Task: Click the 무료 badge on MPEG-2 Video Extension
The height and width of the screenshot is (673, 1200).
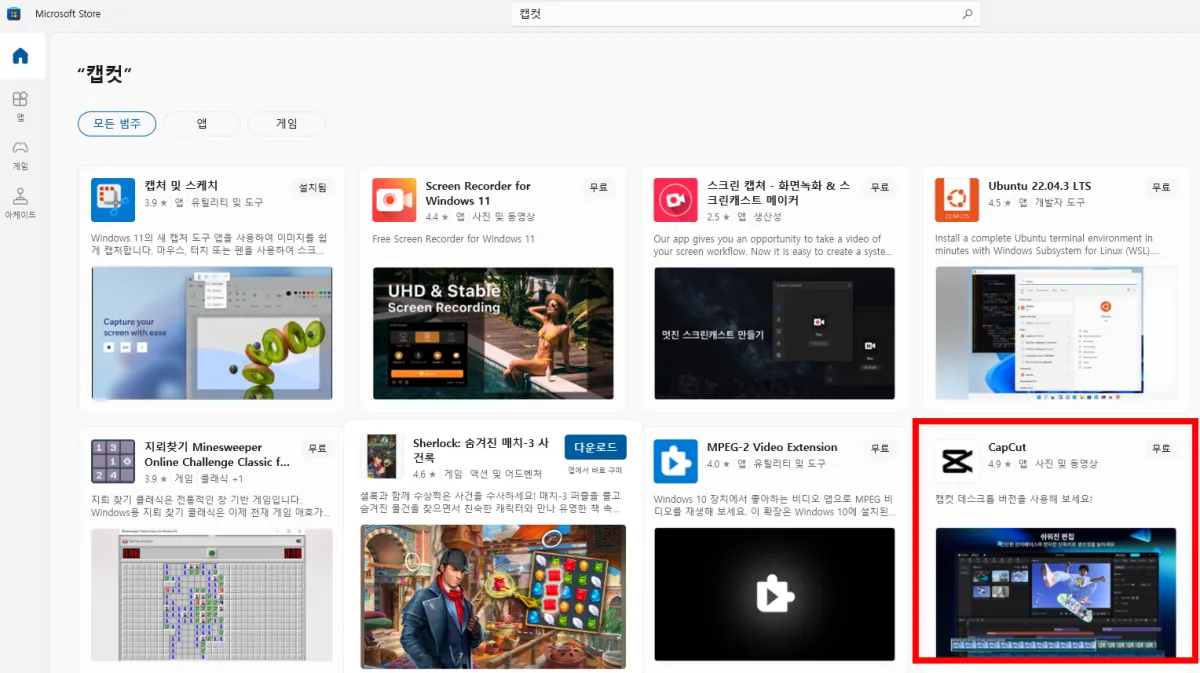Action: pyautogui.click(x=879, y=448)
